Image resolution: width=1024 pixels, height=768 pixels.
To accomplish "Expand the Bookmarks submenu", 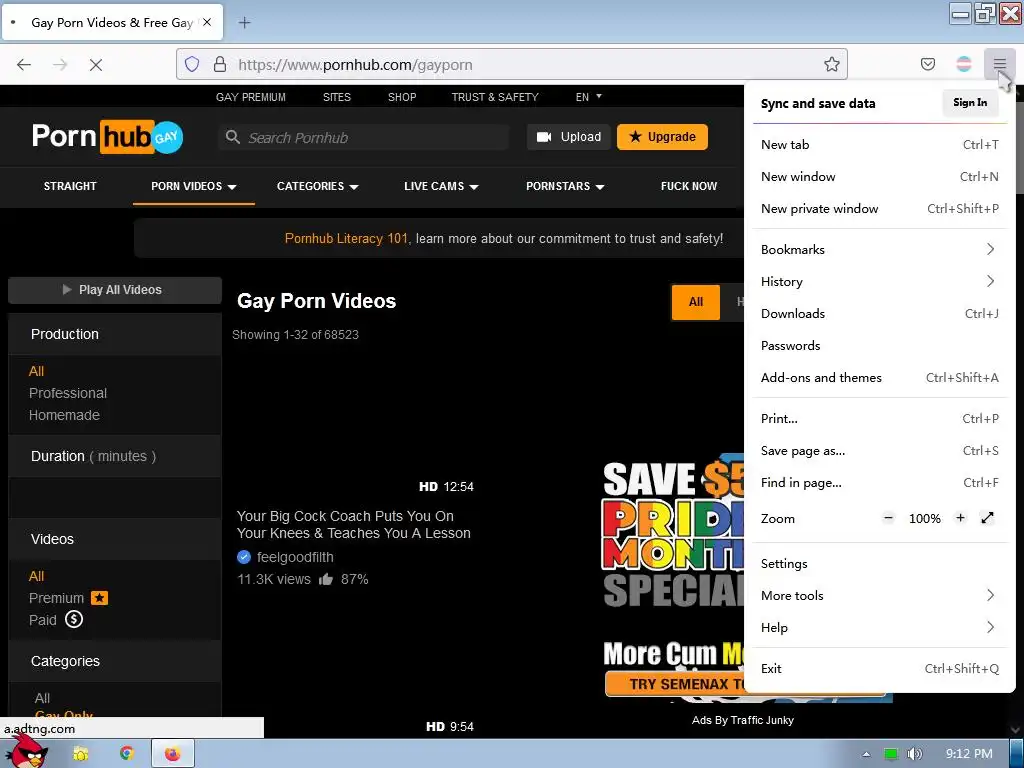I will tap(880, 249).
